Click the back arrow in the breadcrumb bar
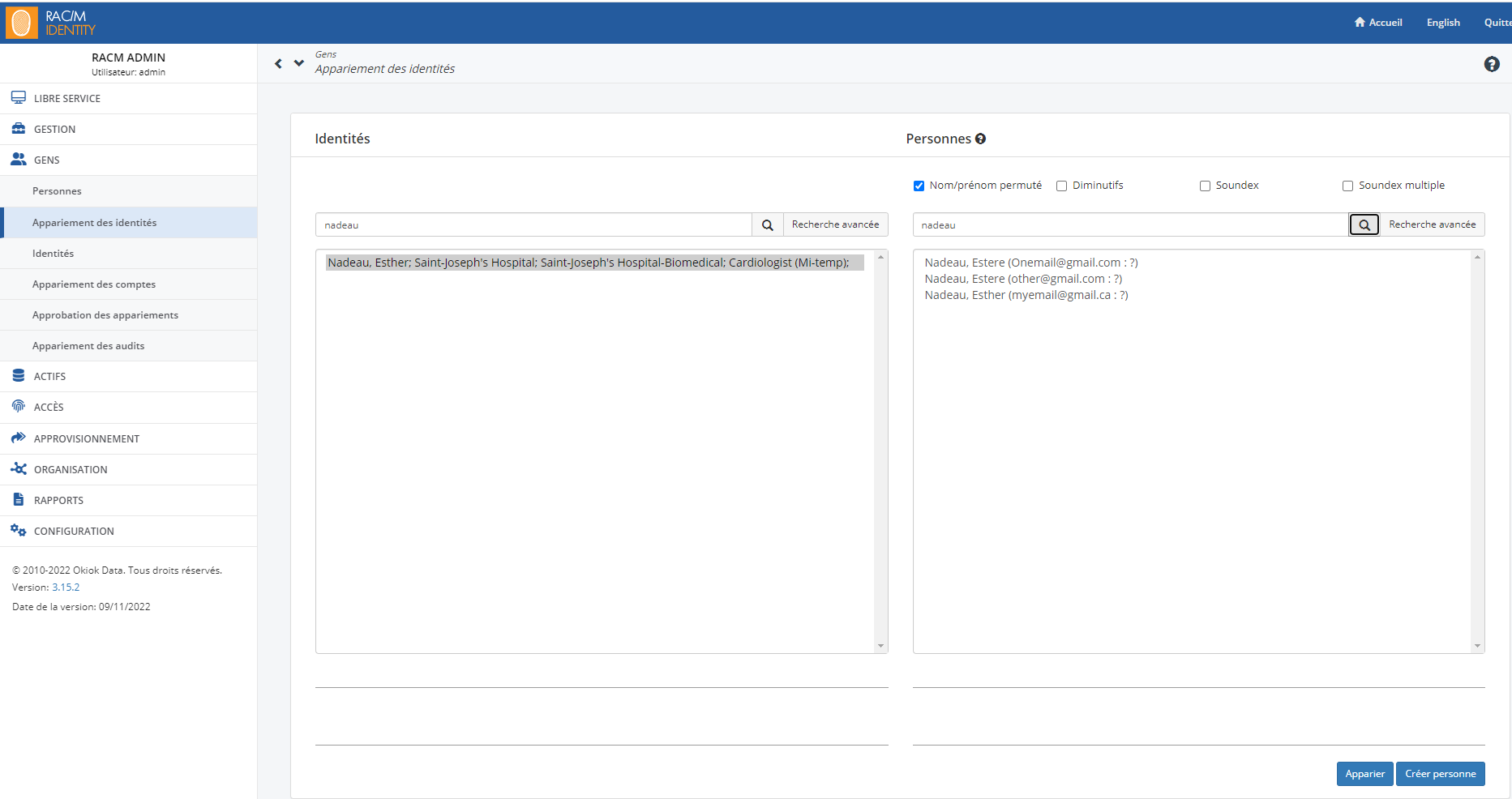This screenshot has height=799, width=1512. pos(278,63)
